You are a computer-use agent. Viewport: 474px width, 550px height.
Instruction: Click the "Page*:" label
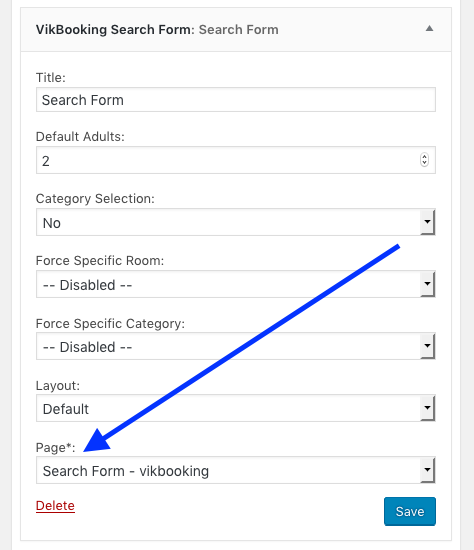[x=56, y=448]
